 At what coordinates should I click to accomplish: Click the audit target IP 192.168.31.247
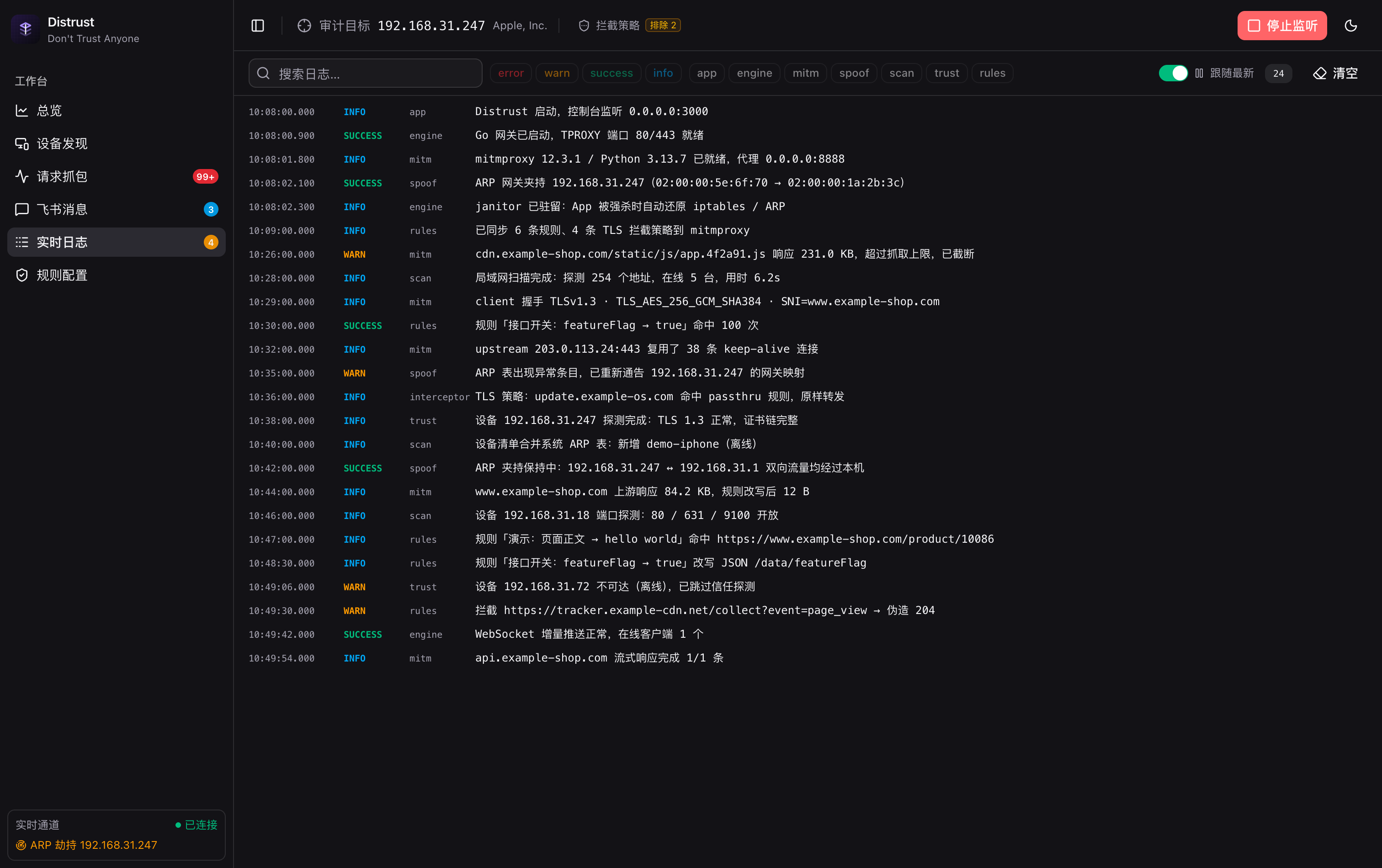click(x=431, y=25)
